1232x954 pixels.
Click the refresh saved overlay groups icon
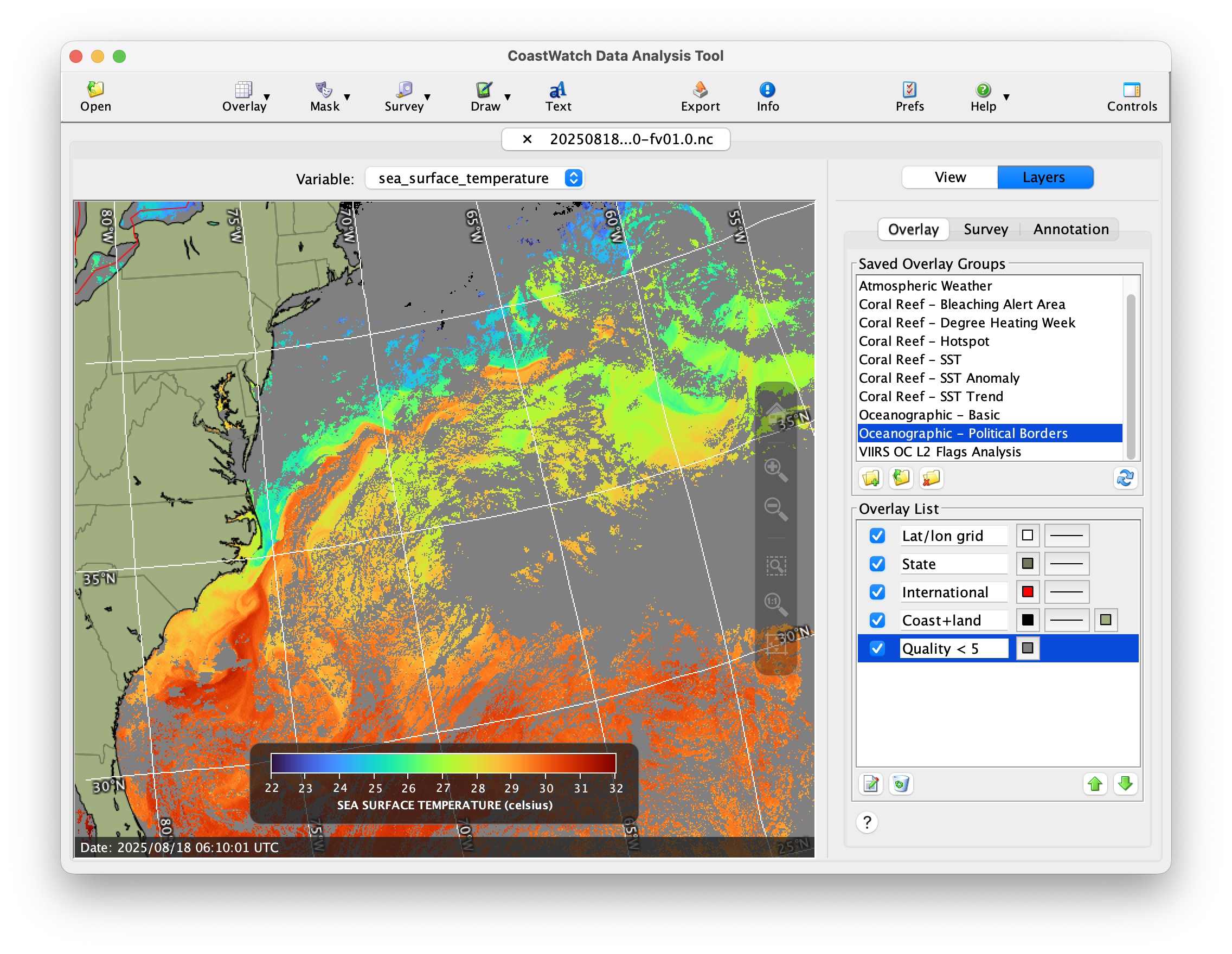1125,478
